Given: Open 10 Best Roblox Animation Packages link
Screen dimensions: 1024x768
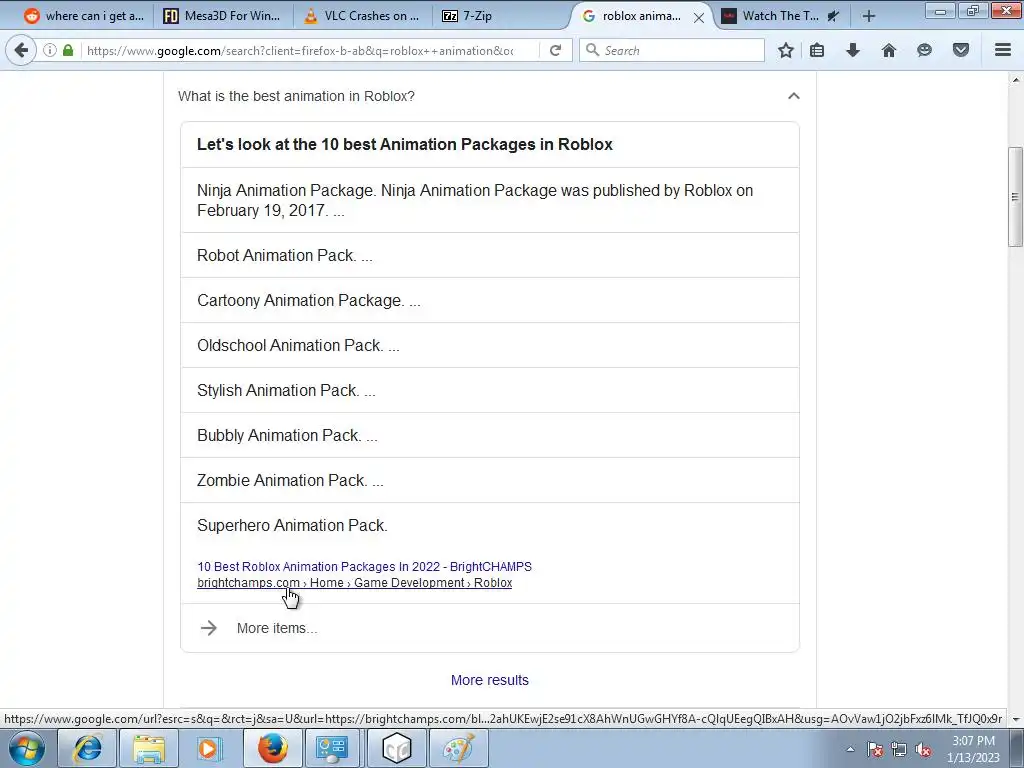Looking at the screenshot, I should (x=364, y=566).
